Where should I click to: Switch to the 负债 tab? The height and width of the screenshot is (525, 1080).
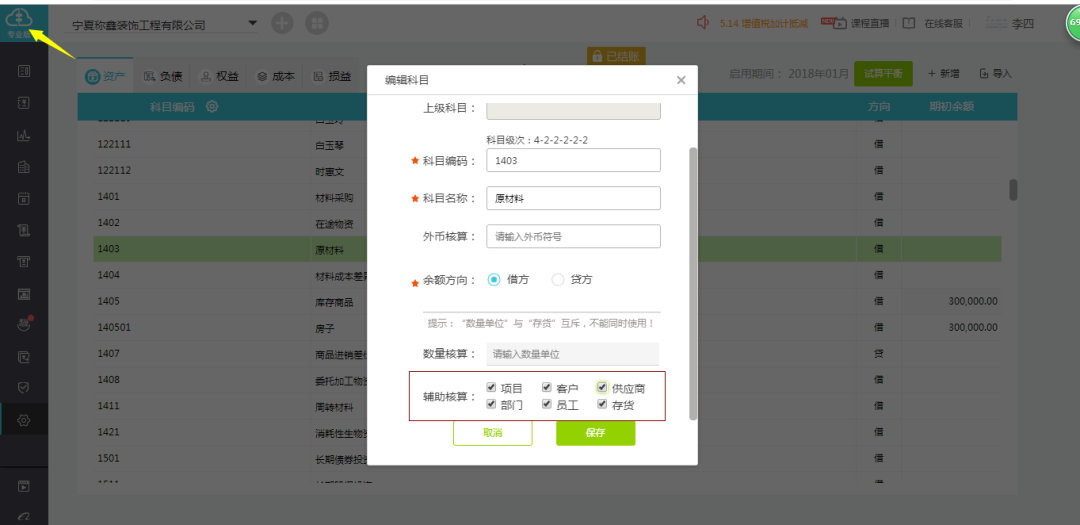[163, 76]
